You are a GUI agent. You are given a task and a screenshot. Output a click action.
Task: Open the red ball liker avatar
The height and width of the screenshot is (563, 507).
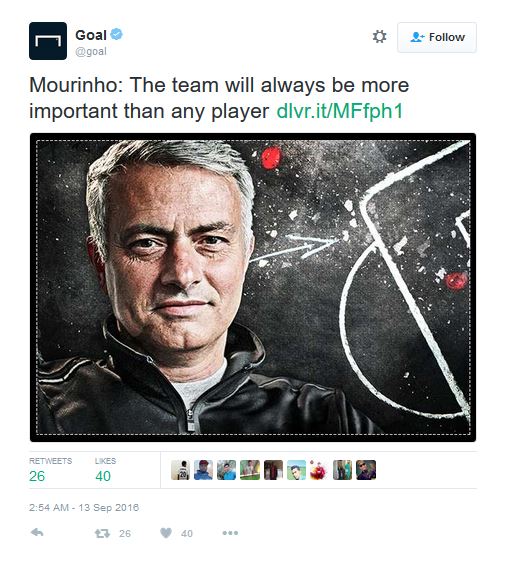[319, 470]
